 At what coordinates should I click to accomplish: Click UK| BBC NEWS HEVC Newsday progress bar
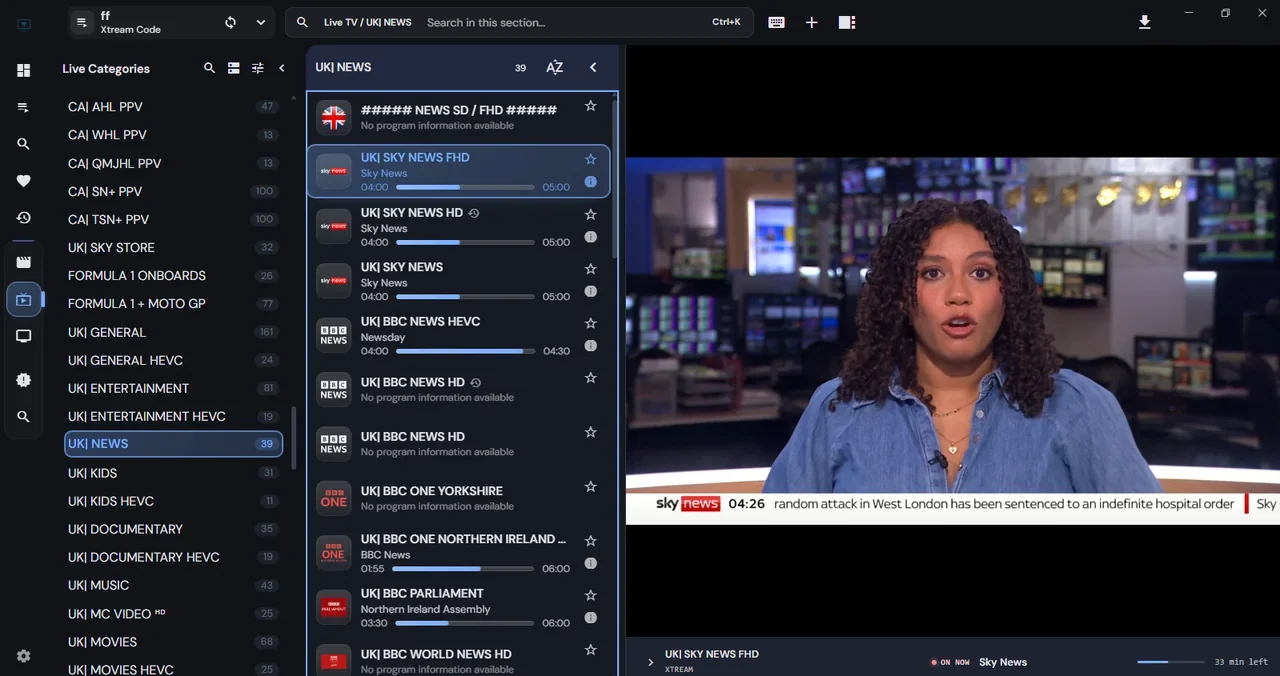pyautogui.click(x=465, y=351)
